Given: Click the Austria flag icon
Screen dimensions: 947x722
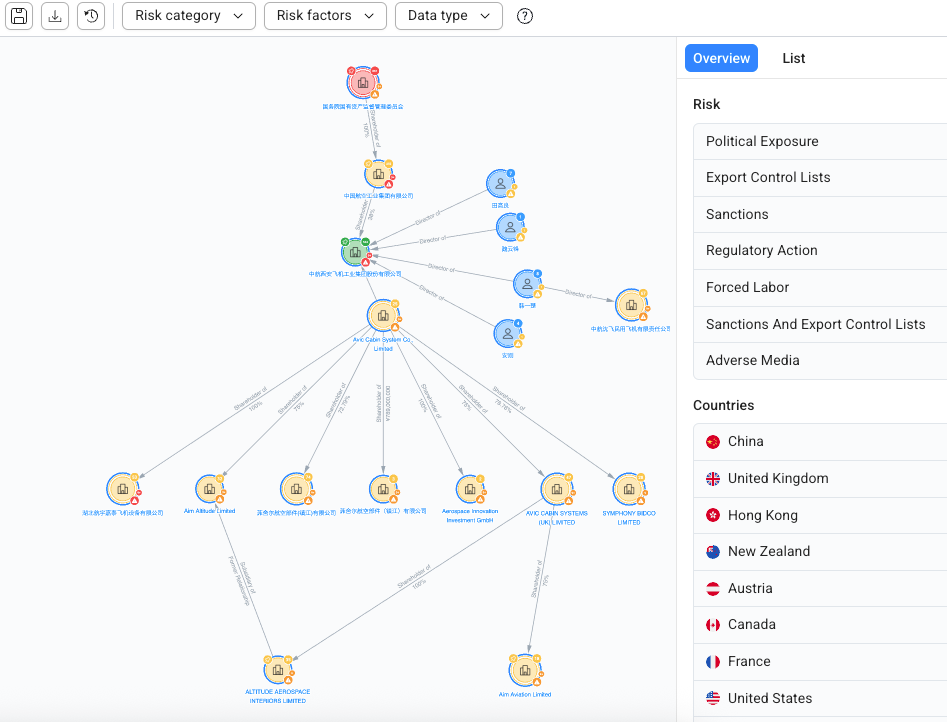Looking at the screenshot, I should click(713, 588).
